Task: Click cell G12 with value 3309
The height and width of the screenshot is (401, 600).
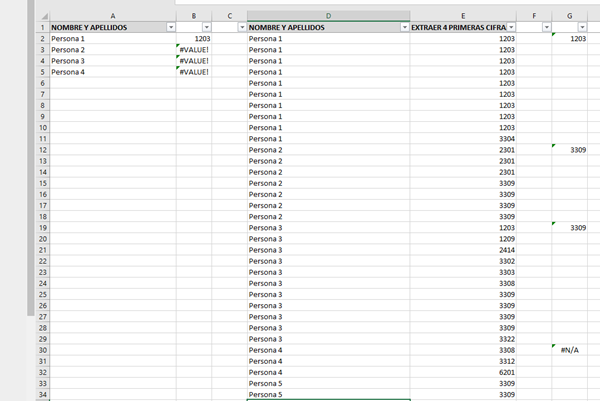Action: [x=569, y=150]
